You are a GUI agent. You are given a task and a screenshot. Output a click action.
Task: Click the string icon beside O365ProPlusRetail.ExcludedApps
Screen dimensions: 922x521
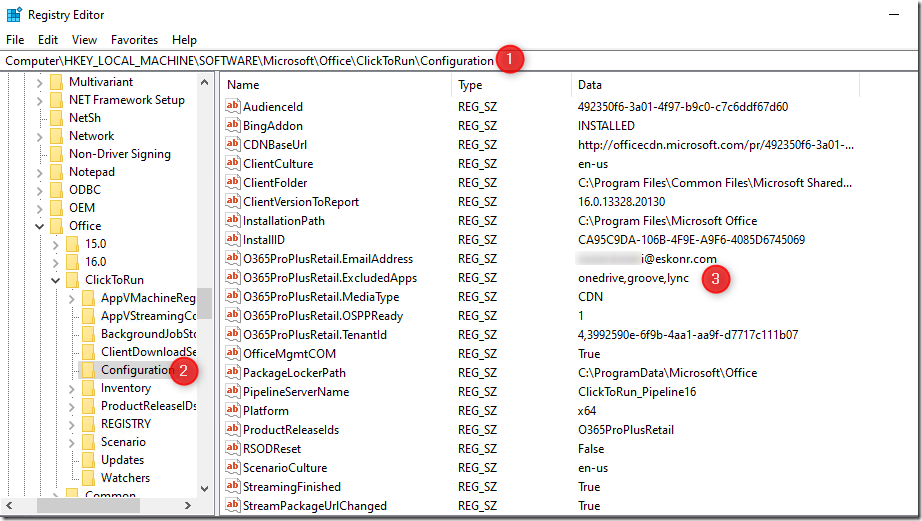233,277
